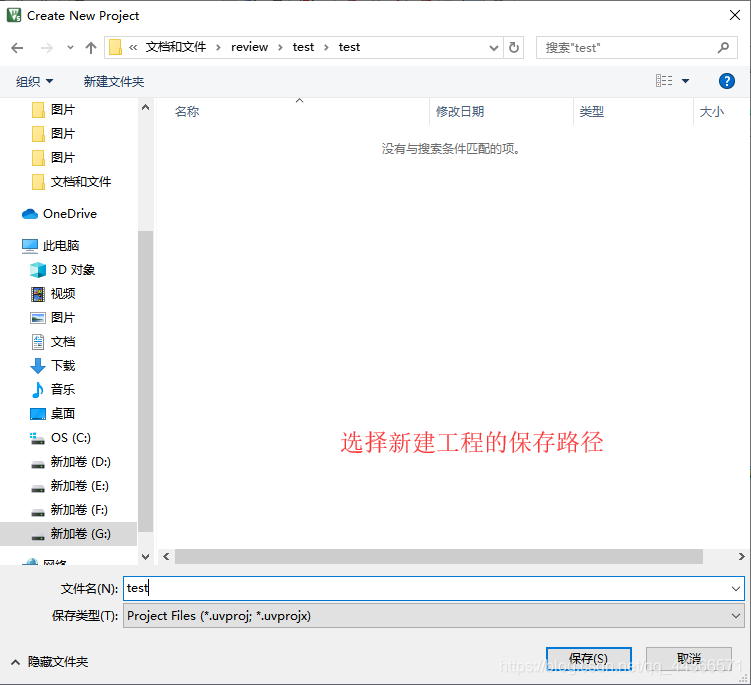Select review in the address breadcrumb
The height and width of the screenshot is (685, 751).
click(x=249, y=47)
